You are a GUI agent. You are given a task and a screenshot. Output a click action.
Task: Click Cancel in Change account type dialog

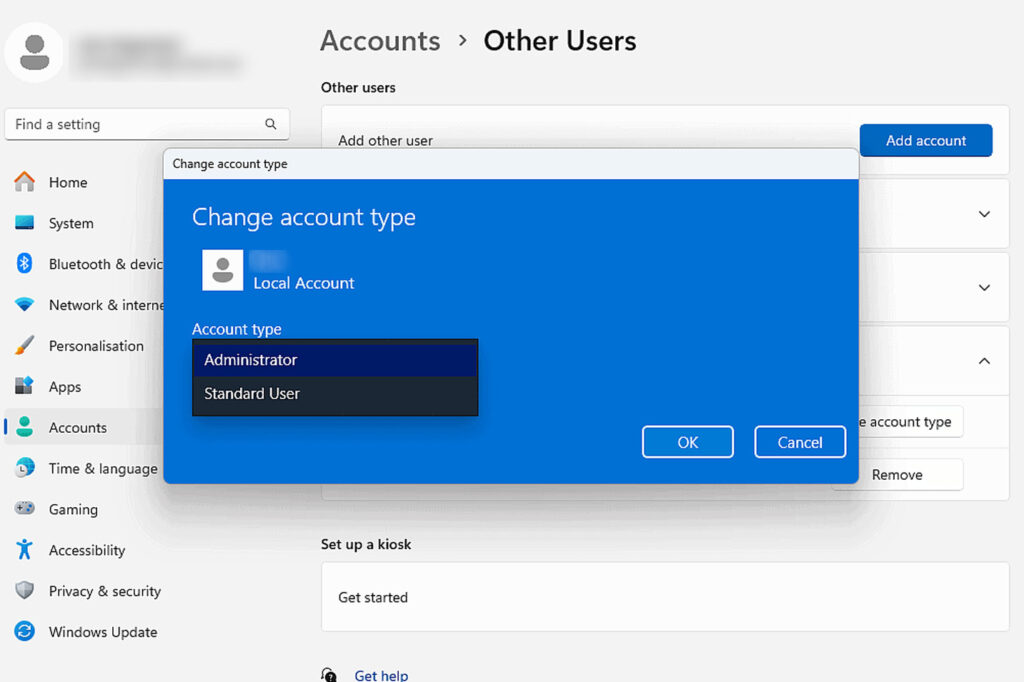800,442
